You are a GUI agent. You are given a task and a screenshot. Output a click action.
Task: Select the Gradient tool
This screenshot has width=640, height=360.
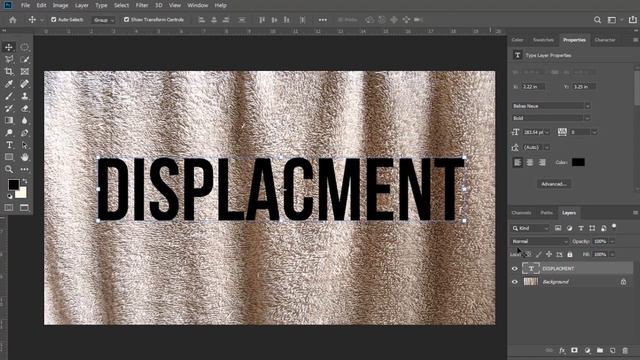tap(9, 120)
